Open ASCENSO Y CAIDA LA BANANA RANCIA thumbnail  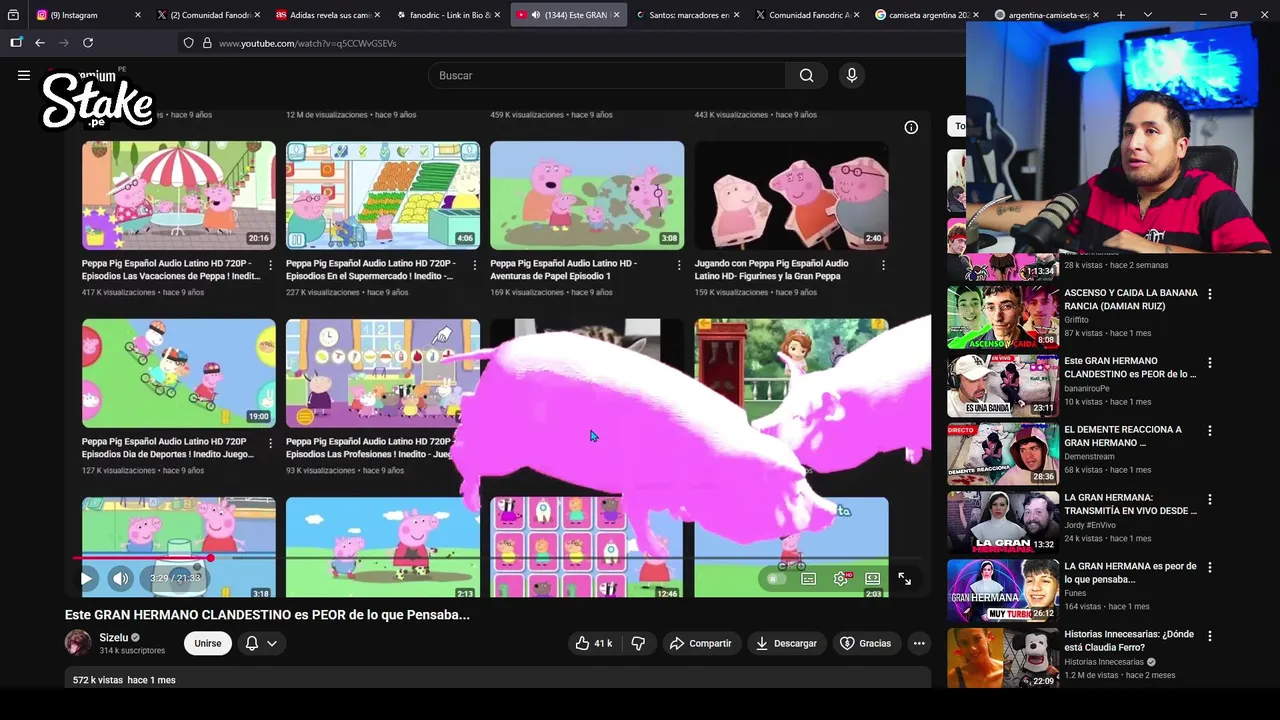tap(1003, 317)
